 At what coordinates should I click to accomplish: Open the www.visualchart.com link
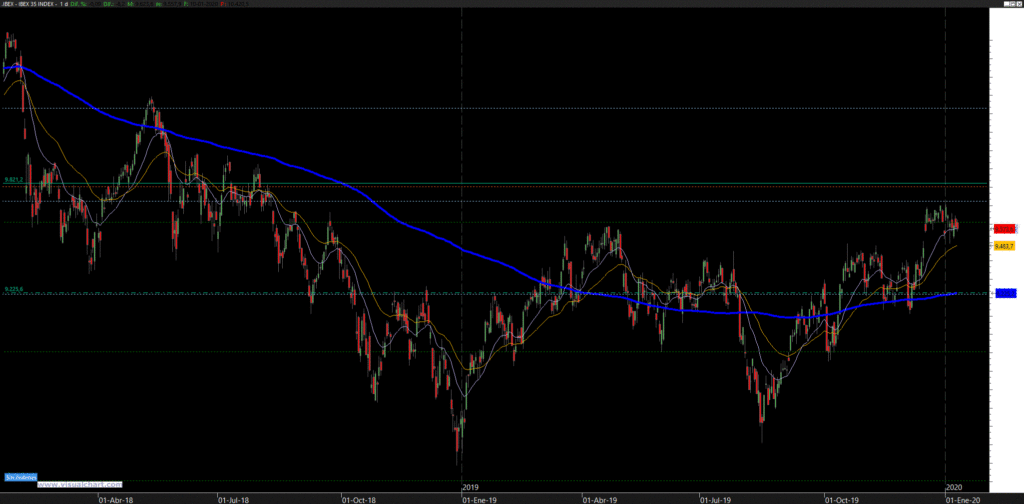click(80, 485)
